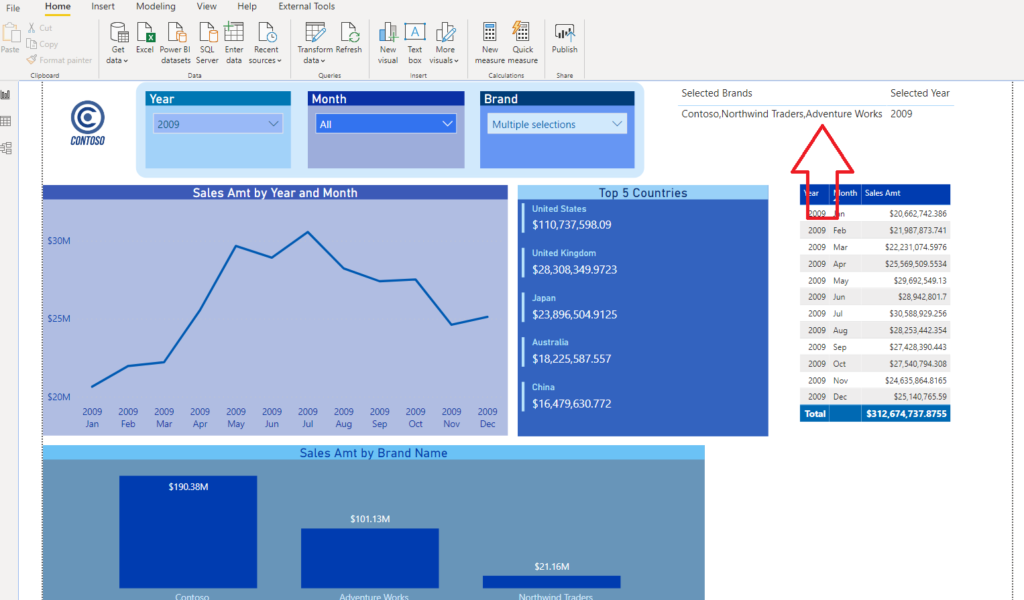This screenshot has height=600, width=1024.
Task: Connect to SQL Server
Action: click(207, 42)
